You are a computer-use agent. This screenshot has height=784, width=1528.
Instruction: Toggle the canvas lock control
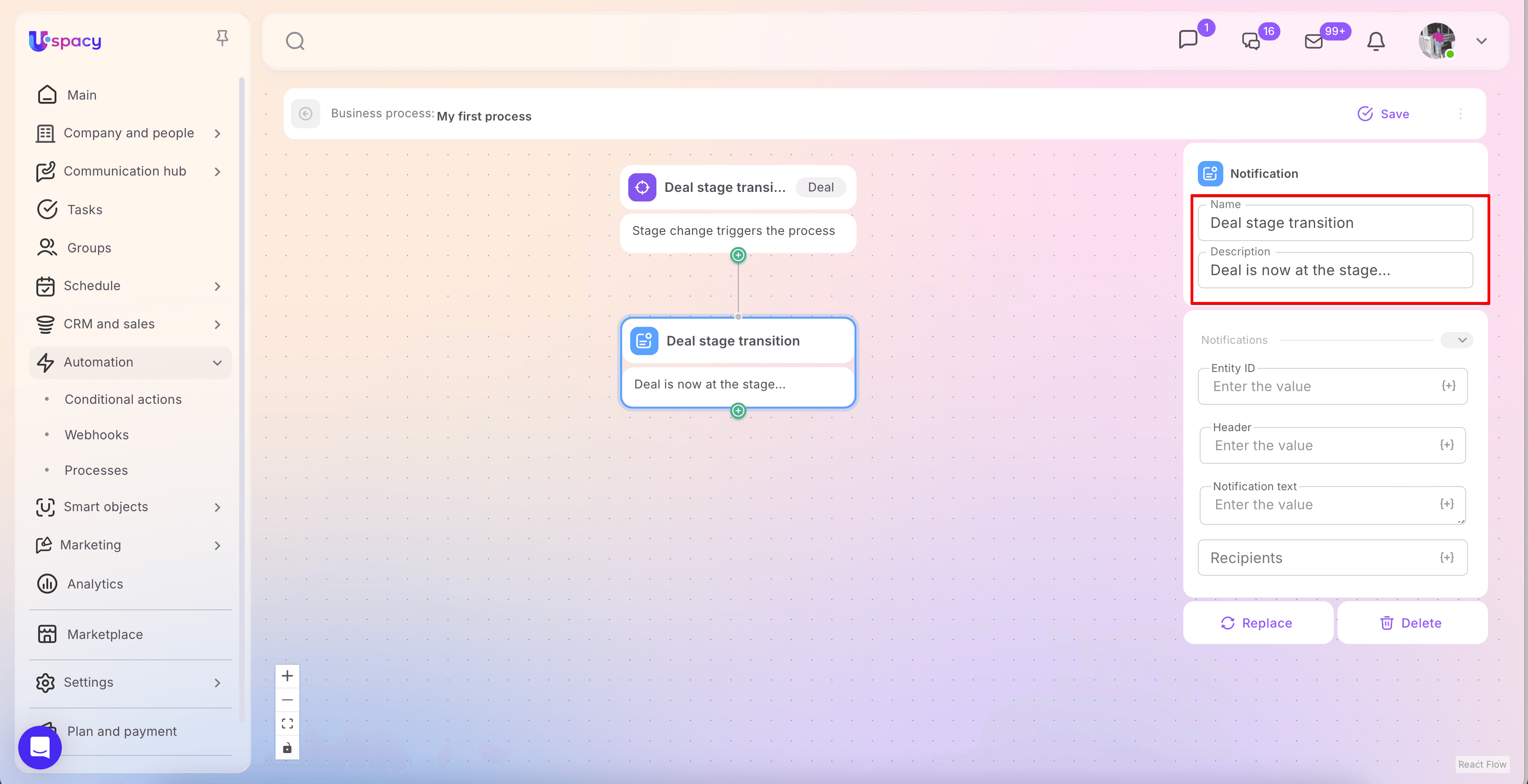(287, 748)
